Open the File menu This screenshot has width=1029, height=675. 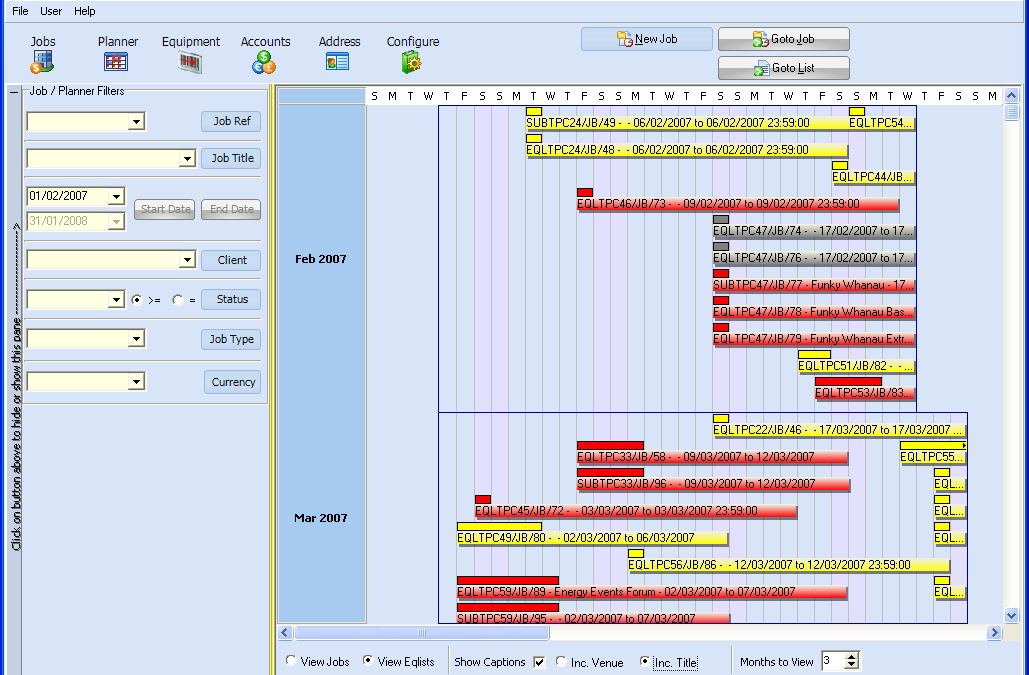tap(20, 11)
